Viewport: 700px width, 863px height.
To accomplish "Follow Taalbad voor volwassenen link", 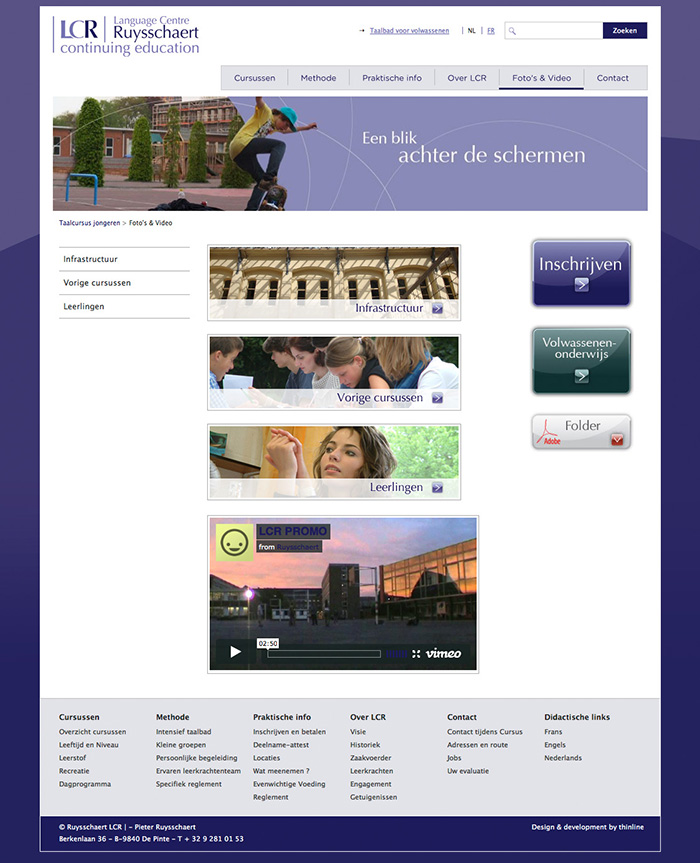I will pos(409,31).
